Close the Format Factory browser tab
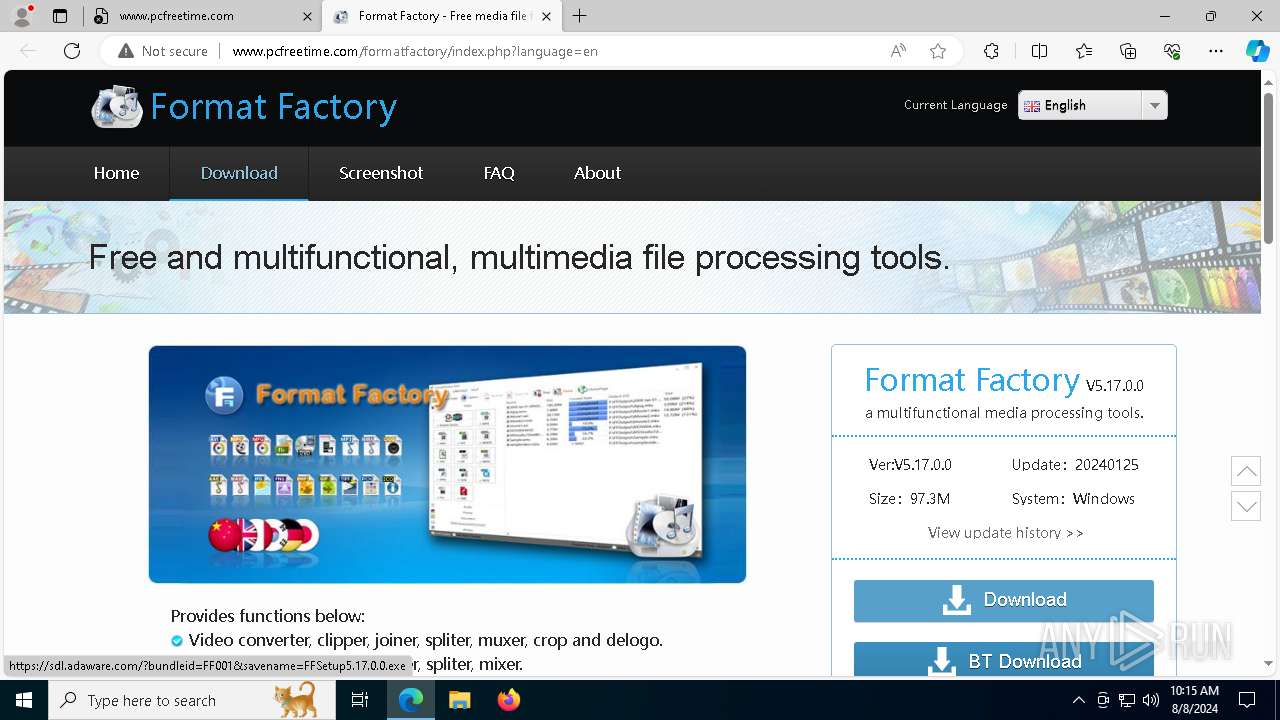The width and height of the screenshot is (1280, 720). (546, 16)
